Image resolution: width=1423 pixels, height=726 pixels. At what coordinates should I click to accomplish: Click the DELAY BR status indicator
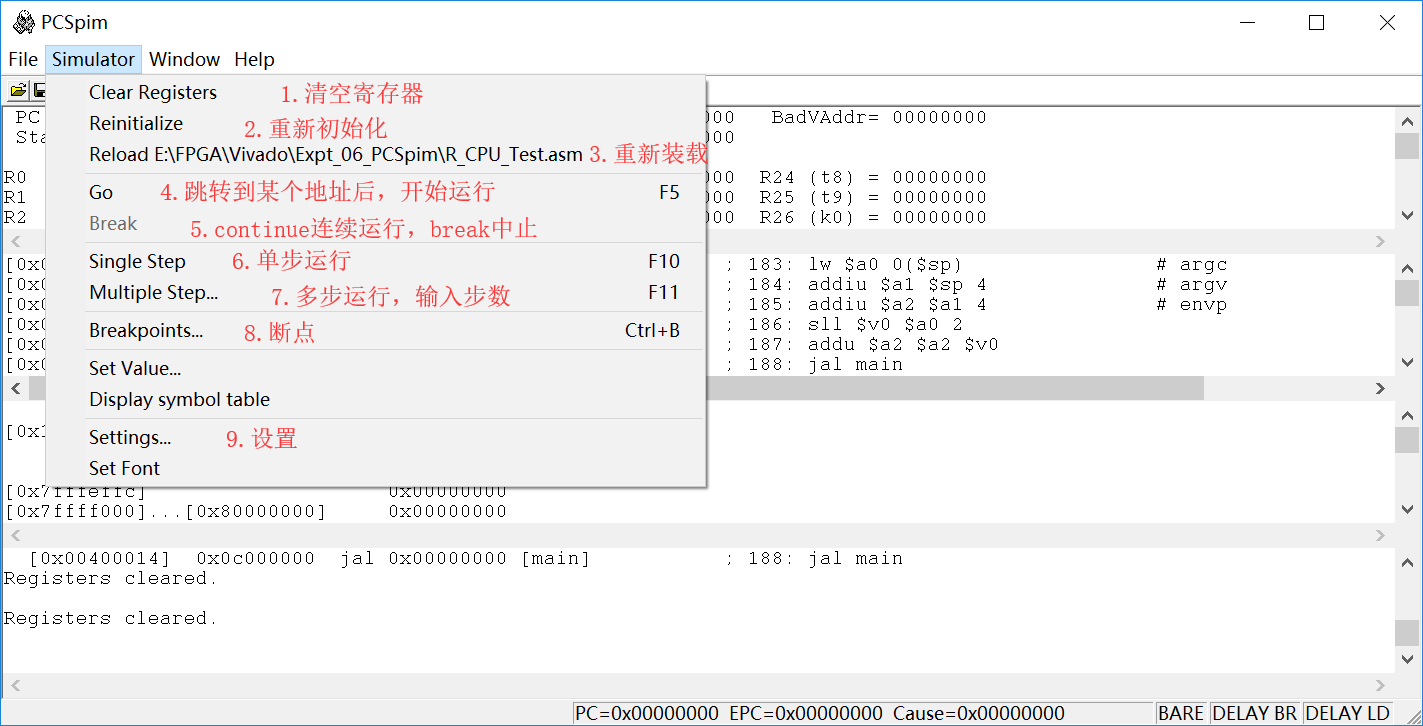click(1254, 713)
